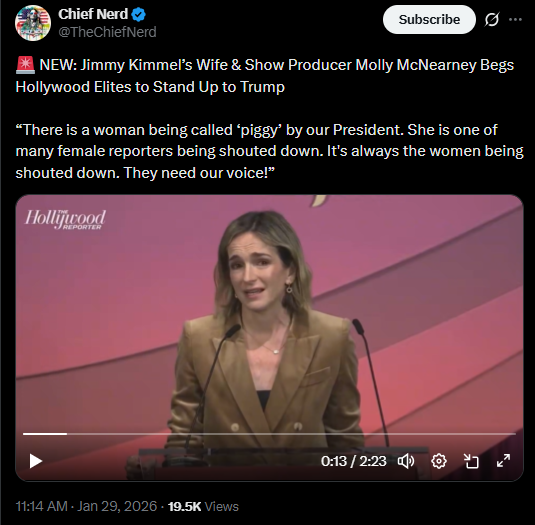This screenshot has width=535, height=525.
Task: View the 19.5K Views analytics
Action: point(203,506)
